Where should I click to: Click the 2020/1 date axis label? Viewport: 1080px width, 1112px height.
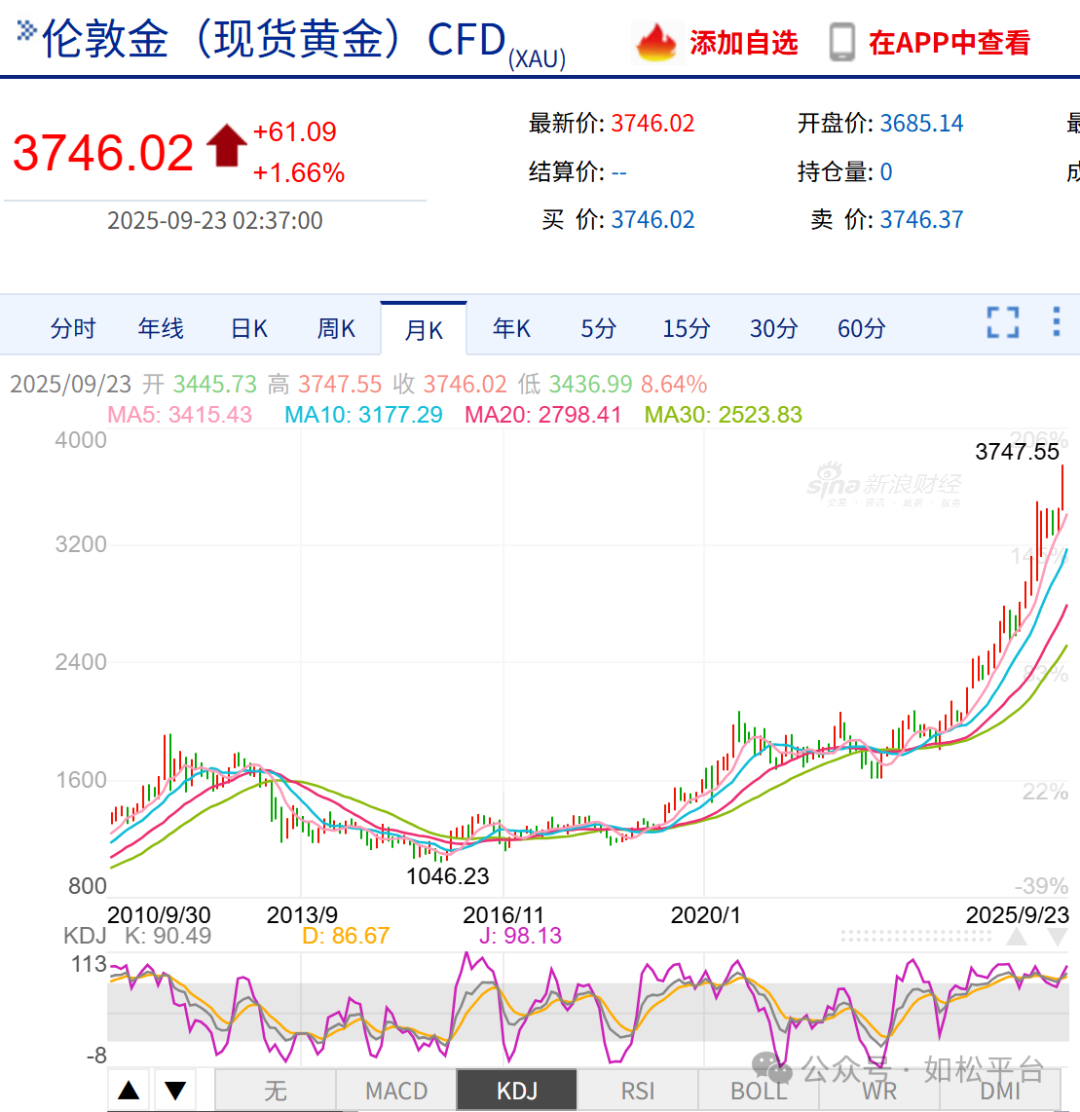[706, 915]
